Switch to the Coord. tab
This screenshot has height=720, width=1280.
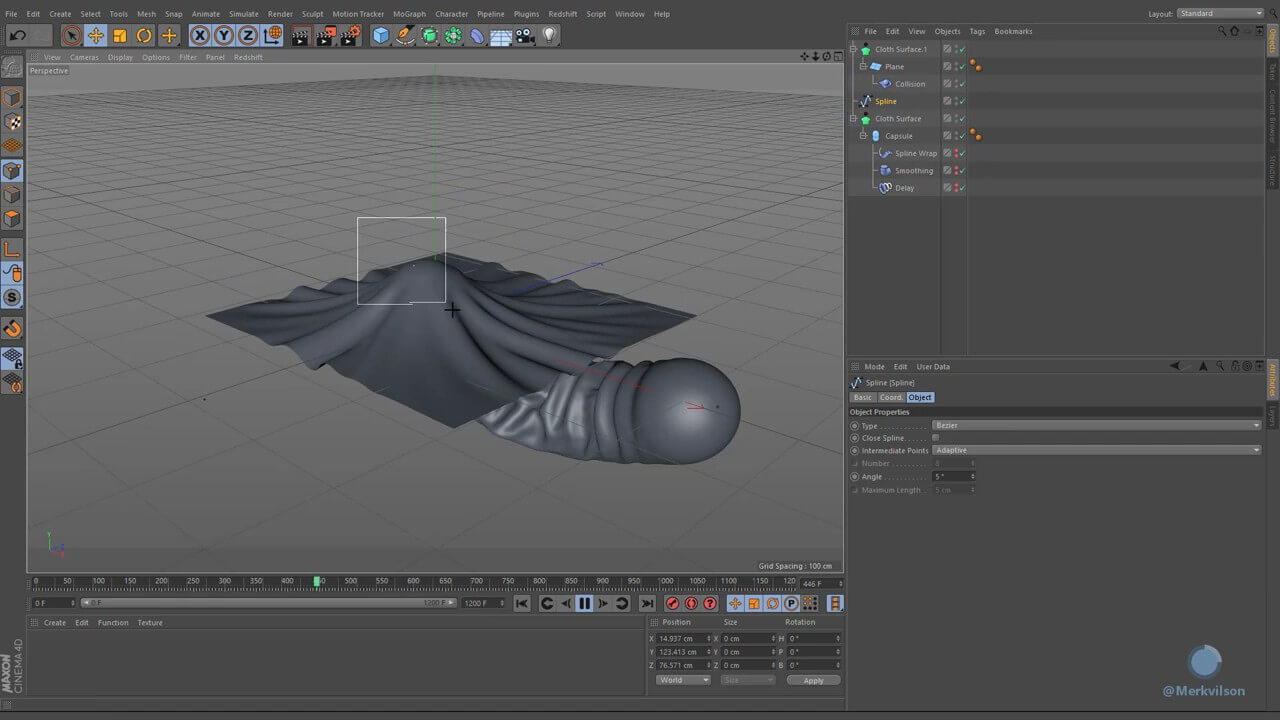pyautogui.click(x=890, y=397)
